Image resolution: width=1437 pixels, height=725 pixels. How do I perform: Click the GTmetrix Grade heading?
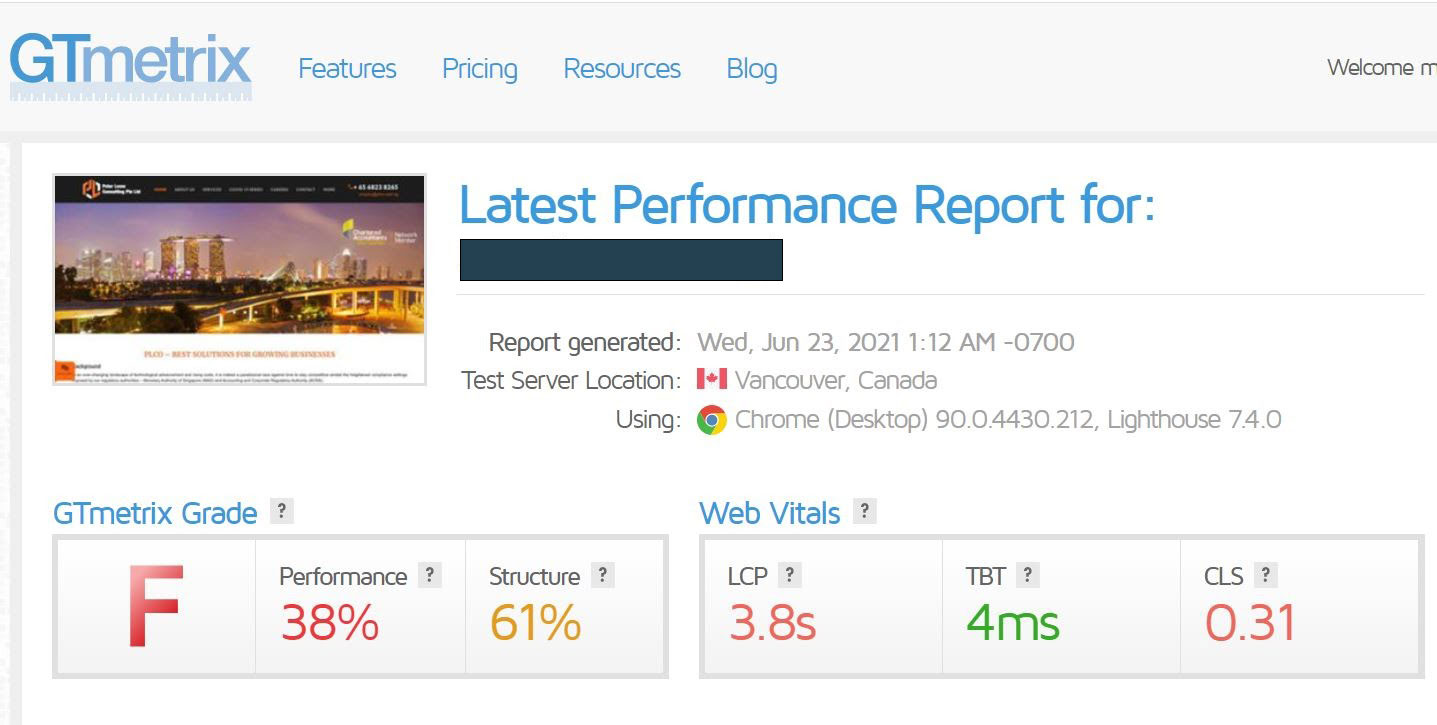click(155, 513)
